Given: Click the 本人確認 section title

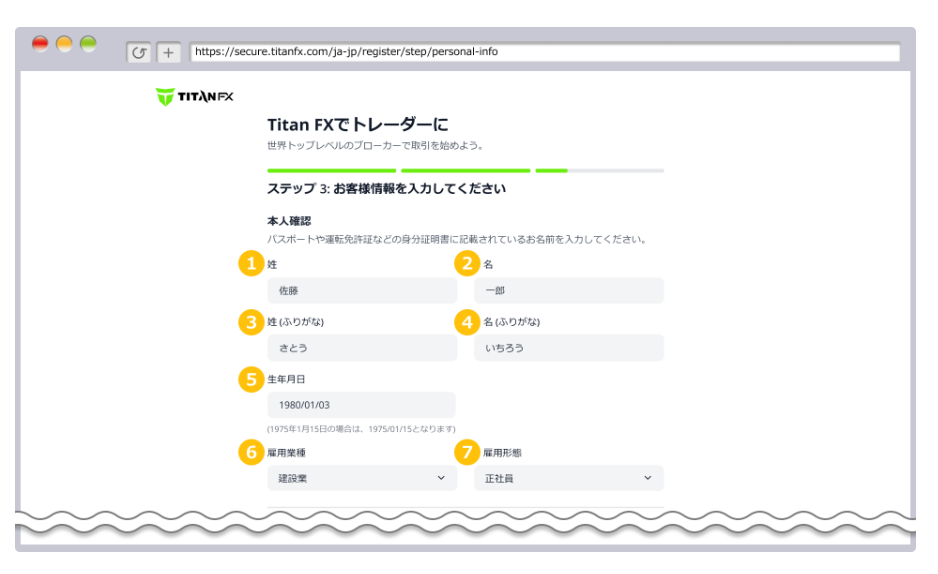Looking at the screenshot, I should coord(289,221).
